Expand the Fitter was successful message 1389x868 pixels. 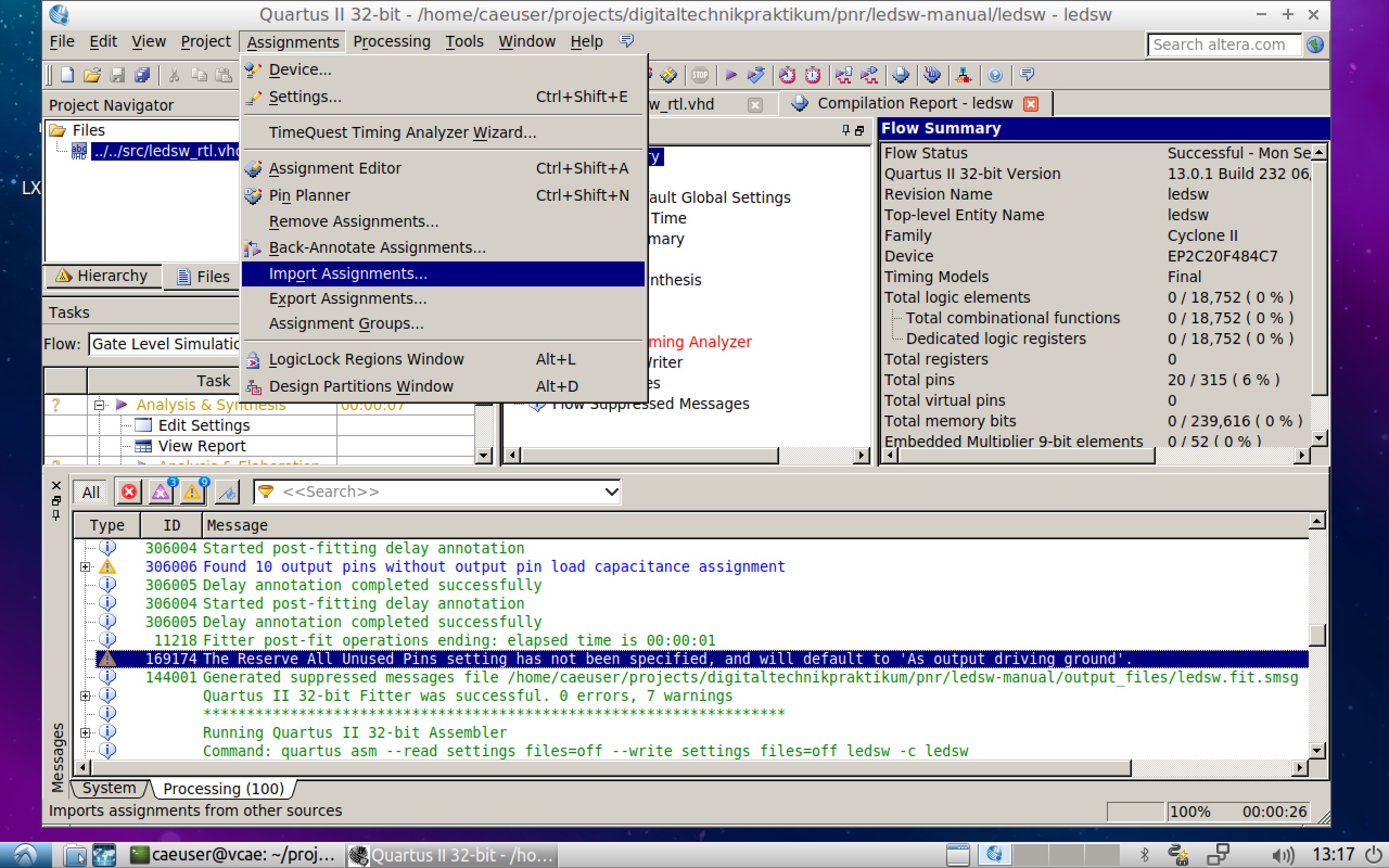[x=85, y=696]
